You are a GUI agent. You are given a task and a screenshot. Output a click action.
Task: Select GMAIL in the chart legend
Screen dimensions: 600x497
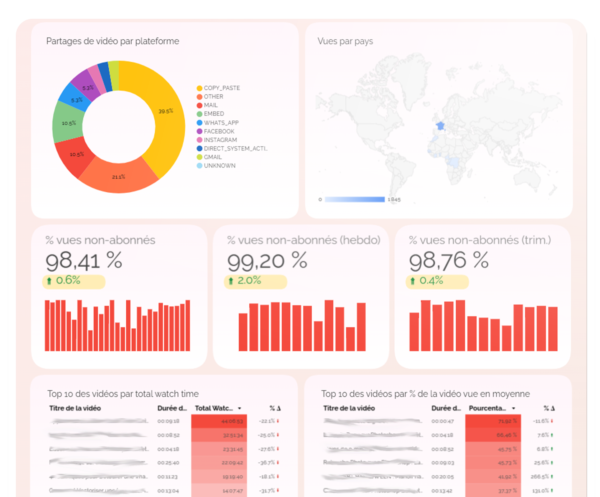pos(209,157)
